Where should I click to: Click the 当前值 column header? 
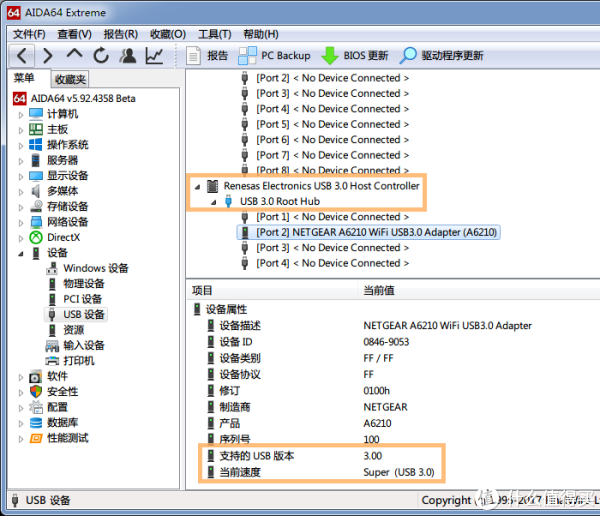[378, 291]
